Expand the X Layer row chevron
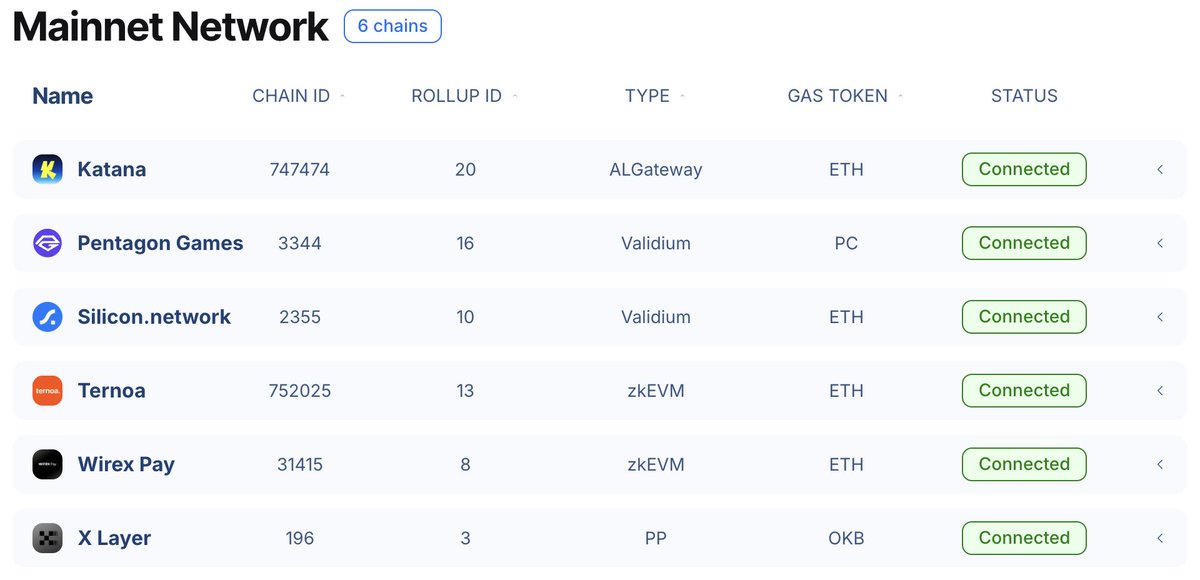This screenshot has width=1200, height=580. 1160,538
